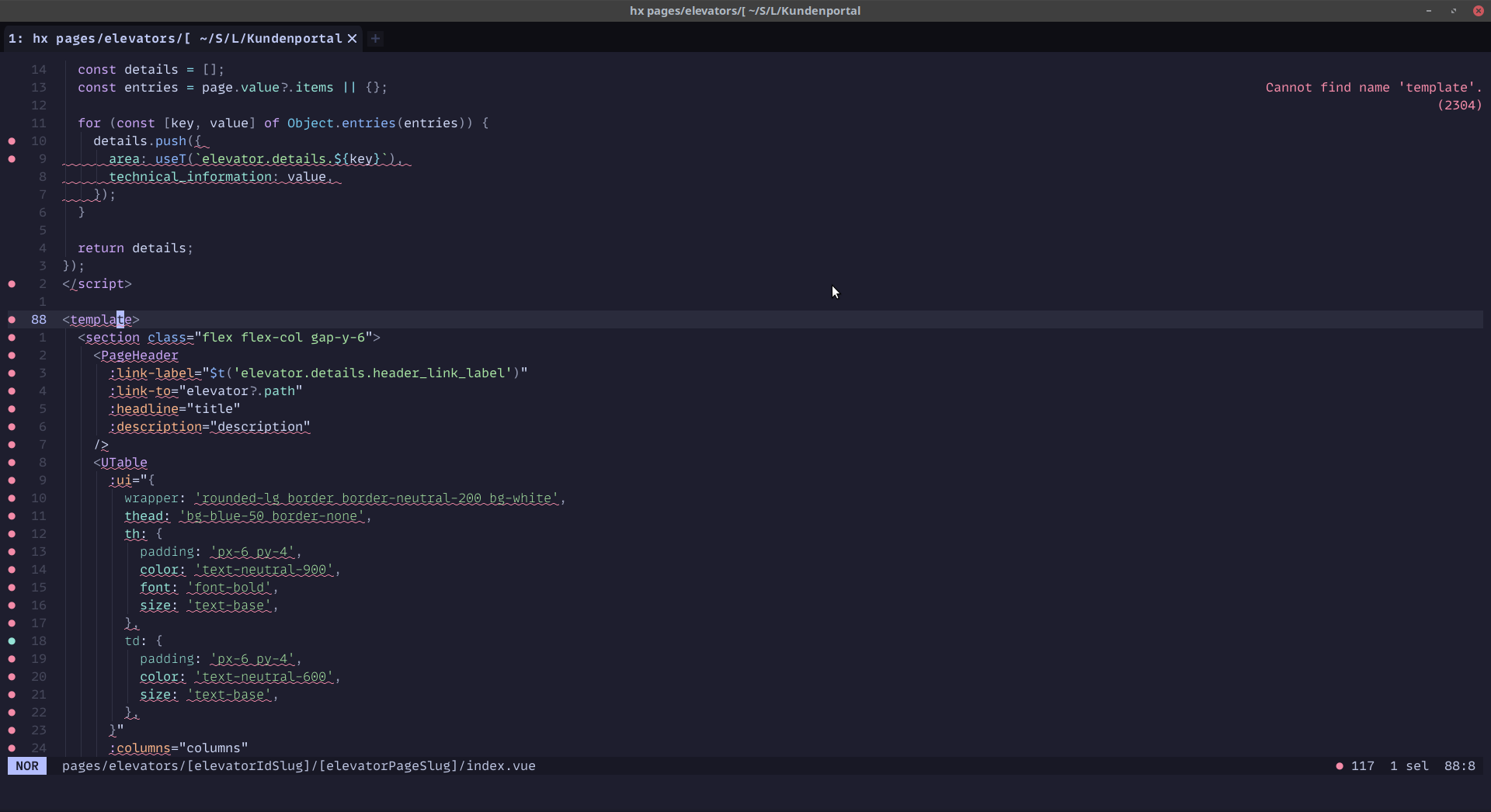This screenshot has width=1491, height=812.
Task: Click on details.push({ statement
Action: point(148,141)
